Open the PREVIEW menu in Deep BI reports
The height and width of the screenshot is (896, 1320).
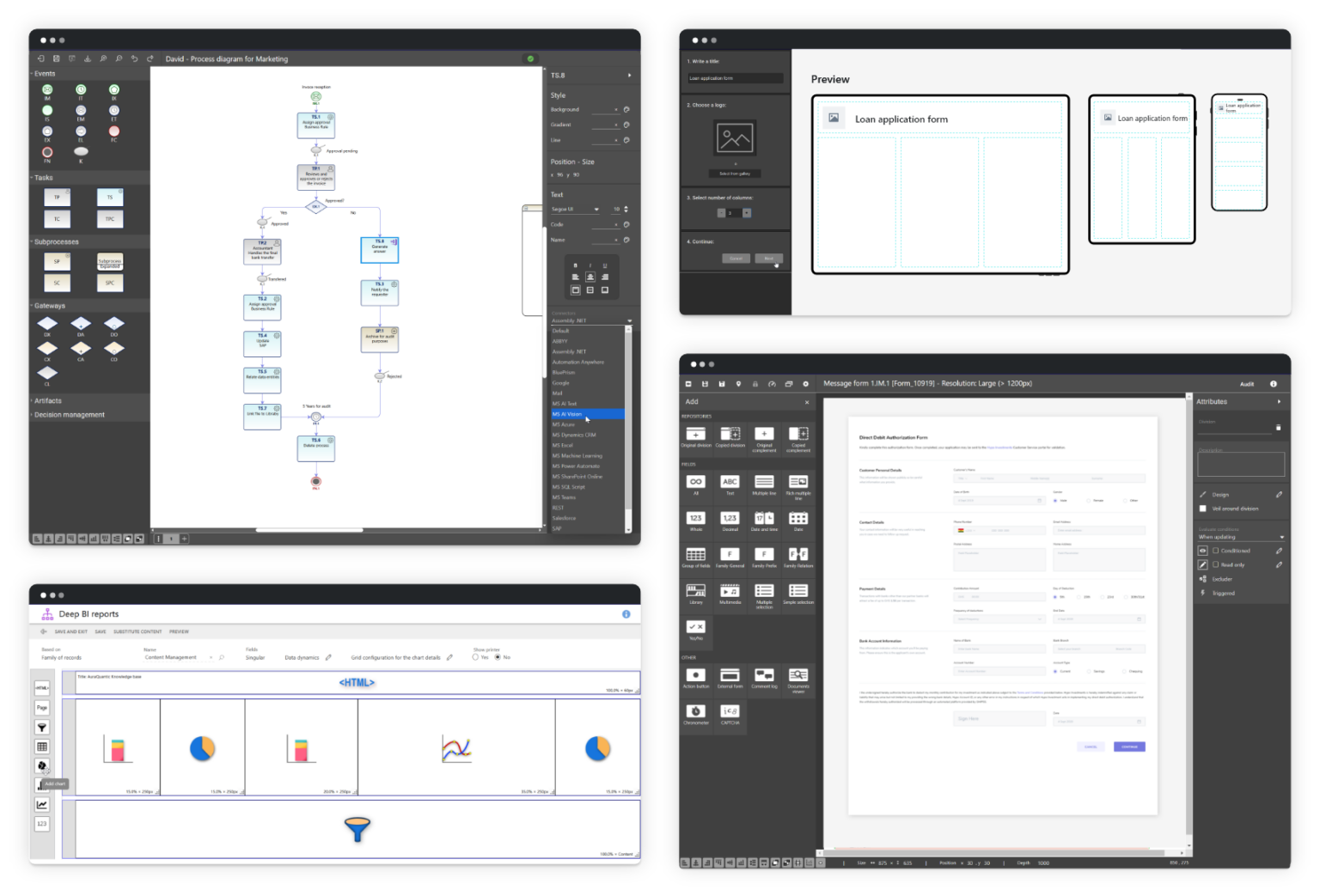click(179, 631)
